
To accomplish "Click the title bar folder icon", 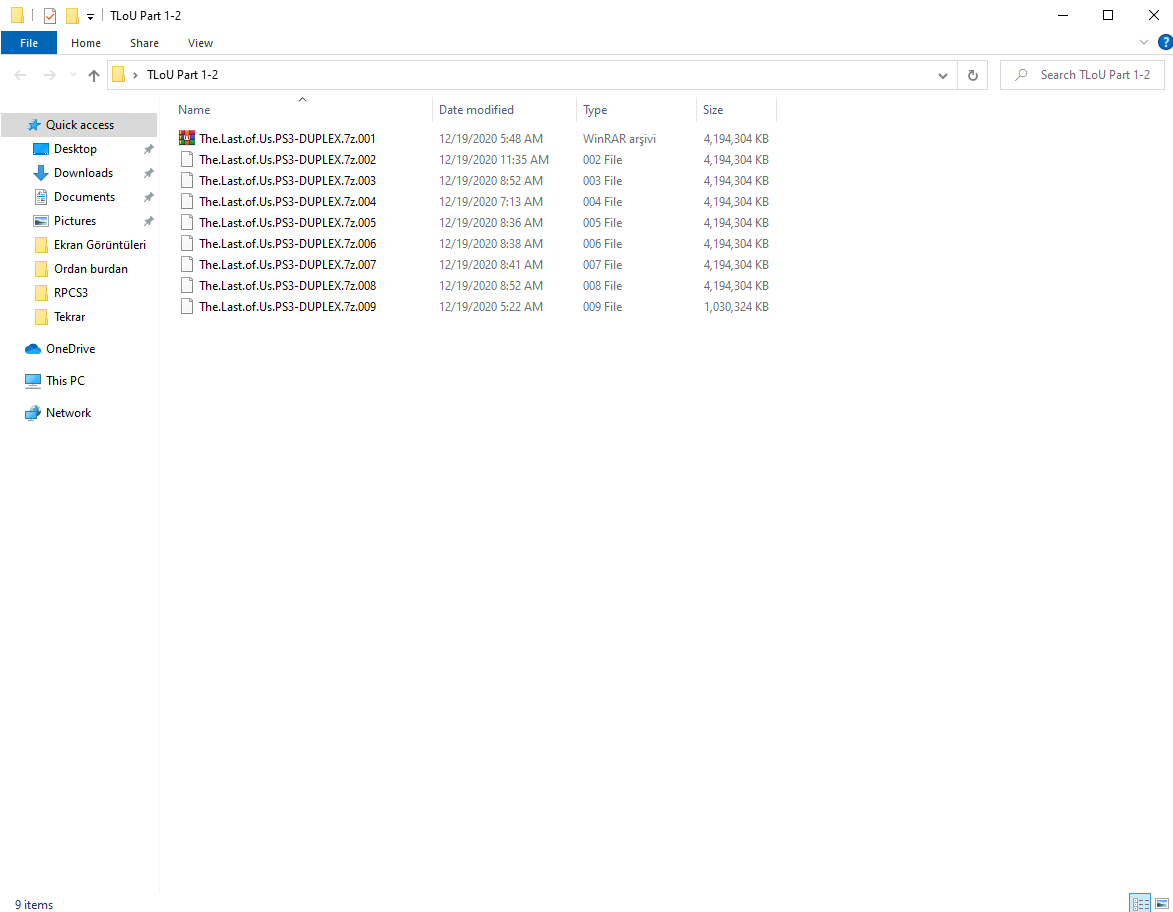I will click(x=17, y=16).
